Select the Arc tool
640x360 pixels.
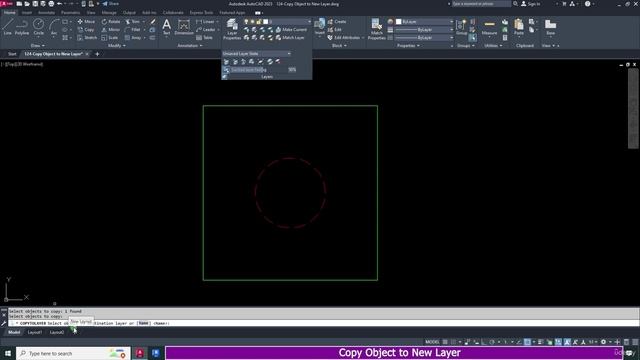pyautogui.click(x=54, y=27)
